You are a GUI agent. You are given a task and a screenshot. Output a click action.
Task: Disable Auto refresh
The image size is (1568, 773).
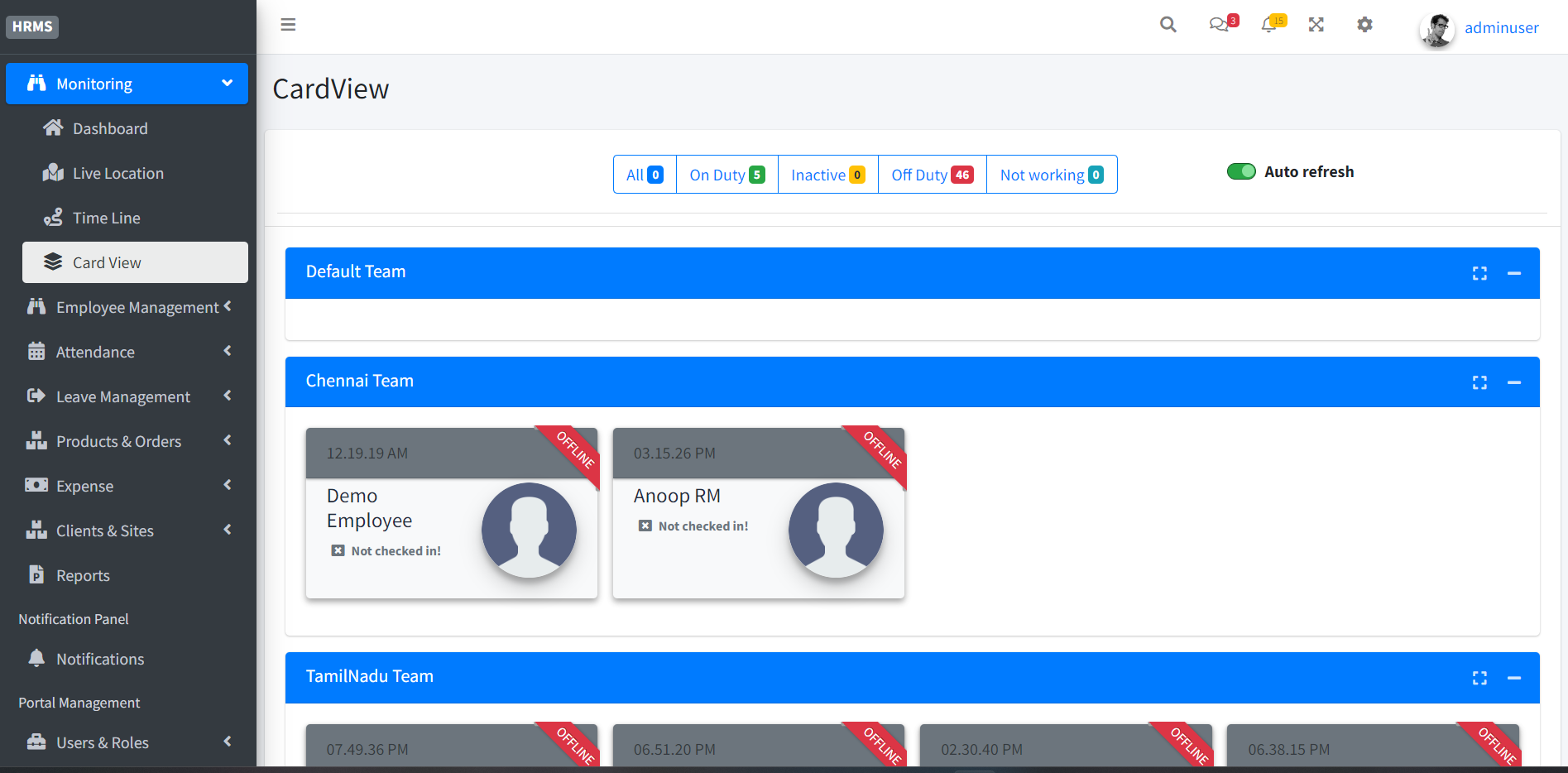point(1241,171)
